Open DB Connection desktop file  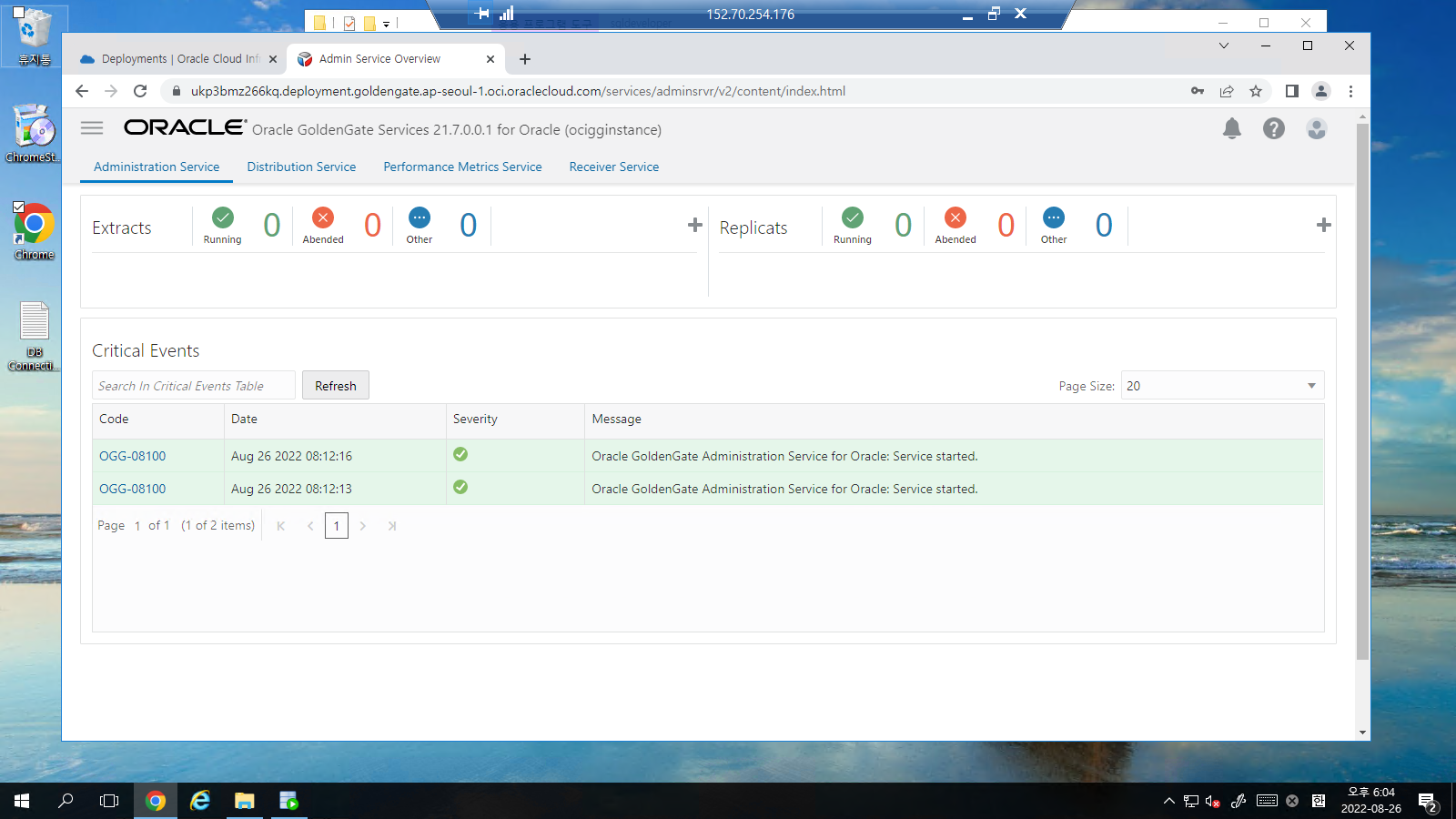click(x=34, y=336)
